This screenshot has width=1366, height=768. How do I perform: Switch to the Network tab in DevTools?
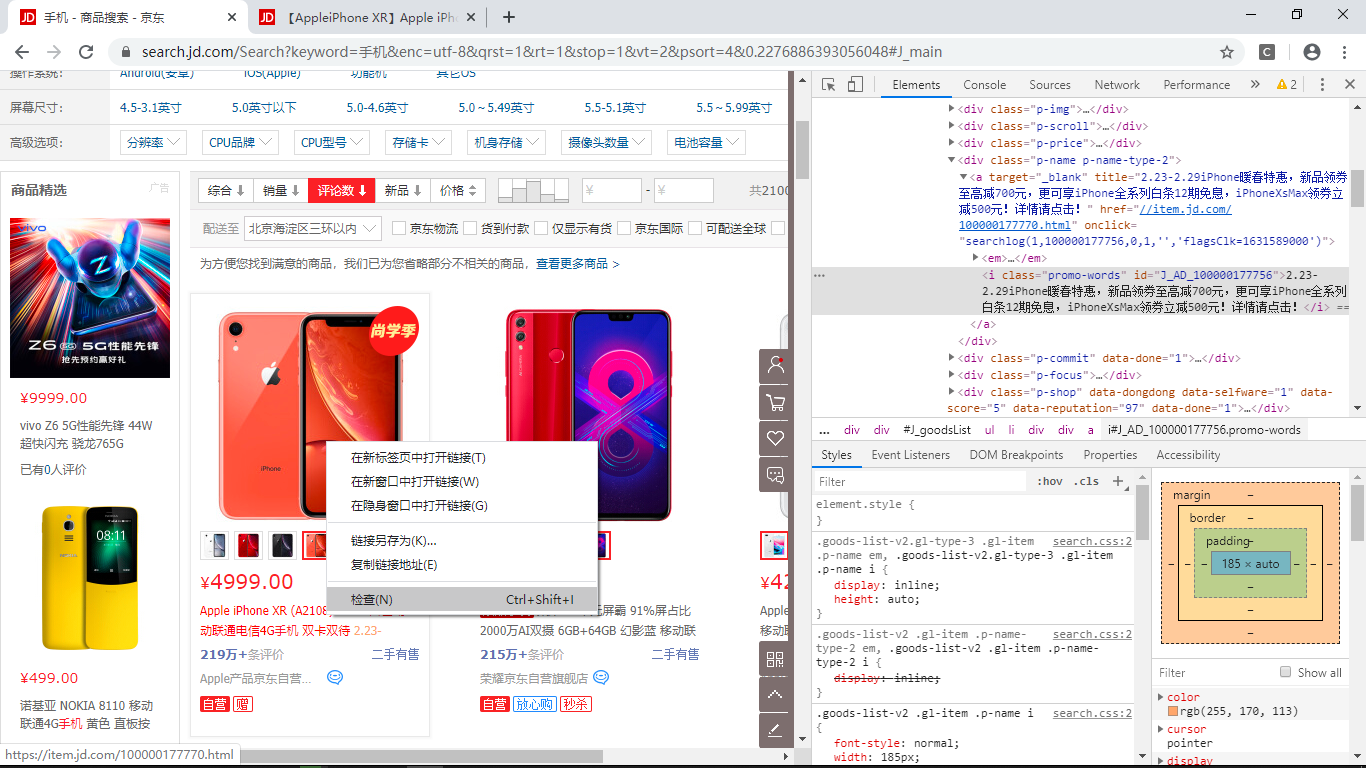pos(1117,84)
